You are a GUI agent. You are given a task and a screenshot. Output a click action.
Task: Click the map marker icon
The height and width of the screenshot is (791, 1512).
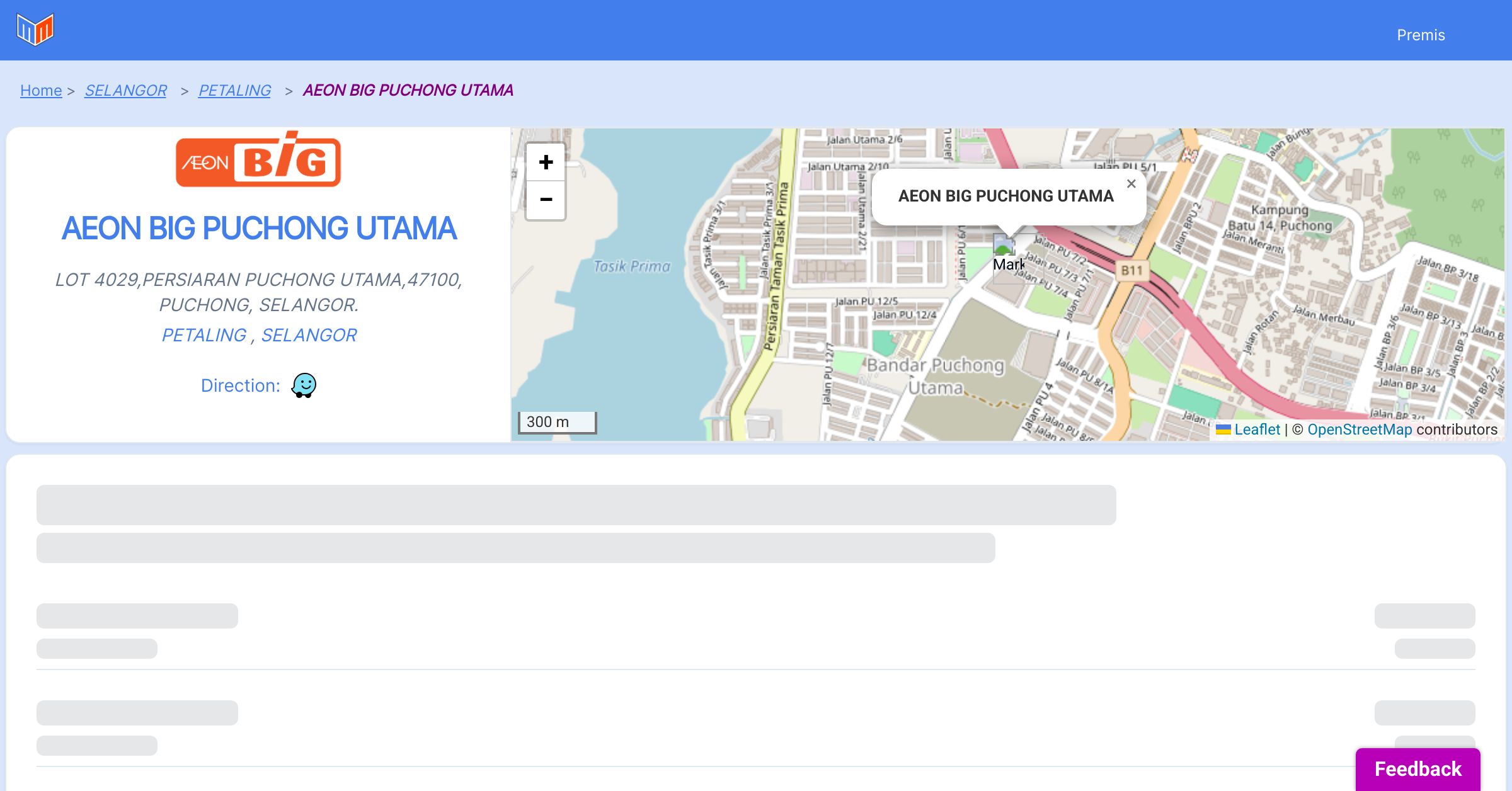point(1004,246)
